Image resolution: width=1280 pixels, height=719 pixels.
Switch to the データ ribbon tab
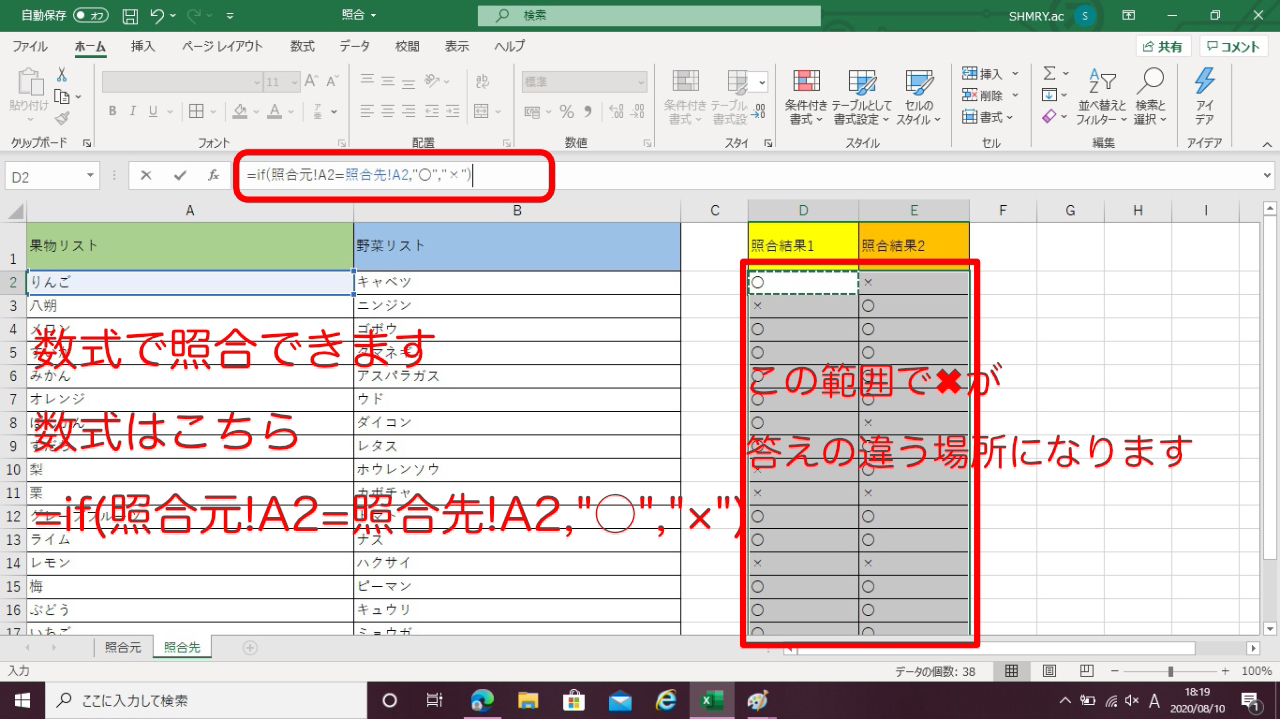pyautogui.click(x=354, y=46)
